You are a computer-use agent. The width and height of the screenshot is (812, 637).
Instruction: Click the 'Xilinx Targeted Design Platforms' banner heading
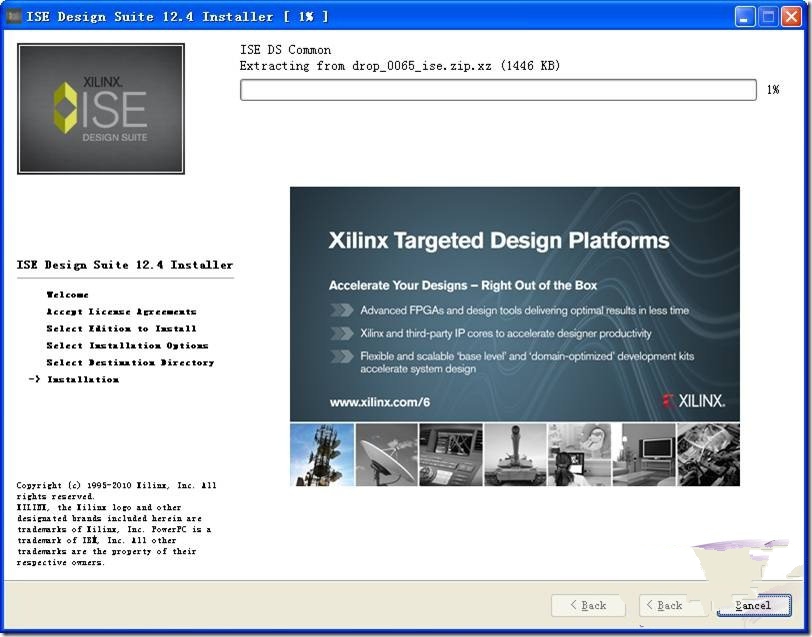[499, 240]
